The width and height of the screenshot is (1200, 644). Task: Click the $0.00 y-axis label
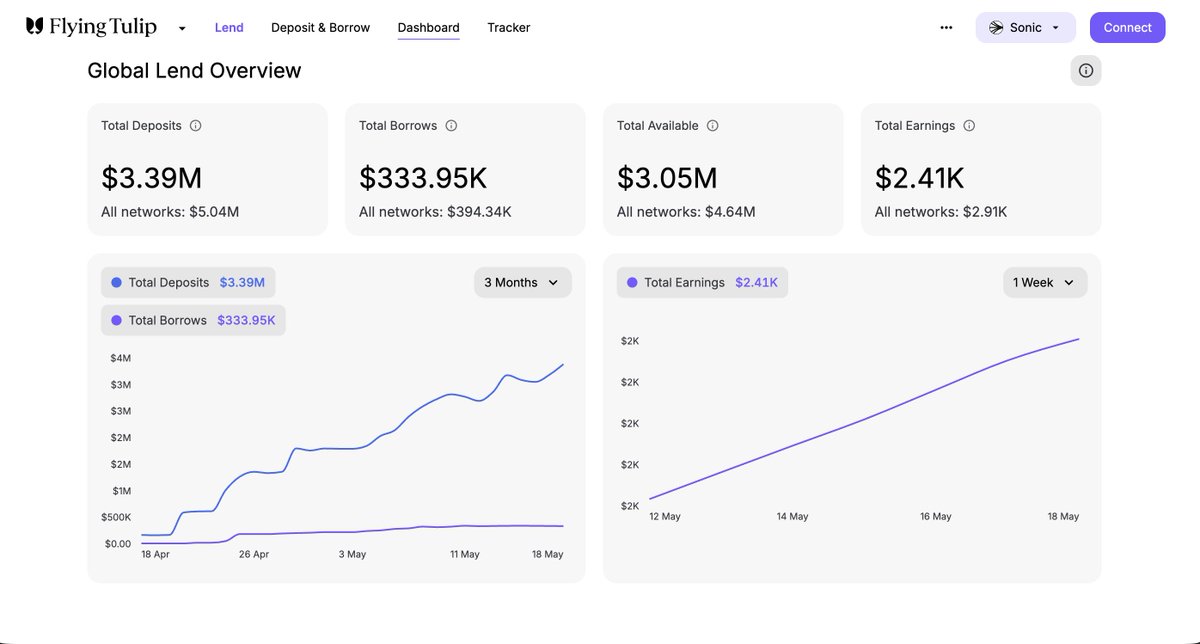click(x=118, y=544)
